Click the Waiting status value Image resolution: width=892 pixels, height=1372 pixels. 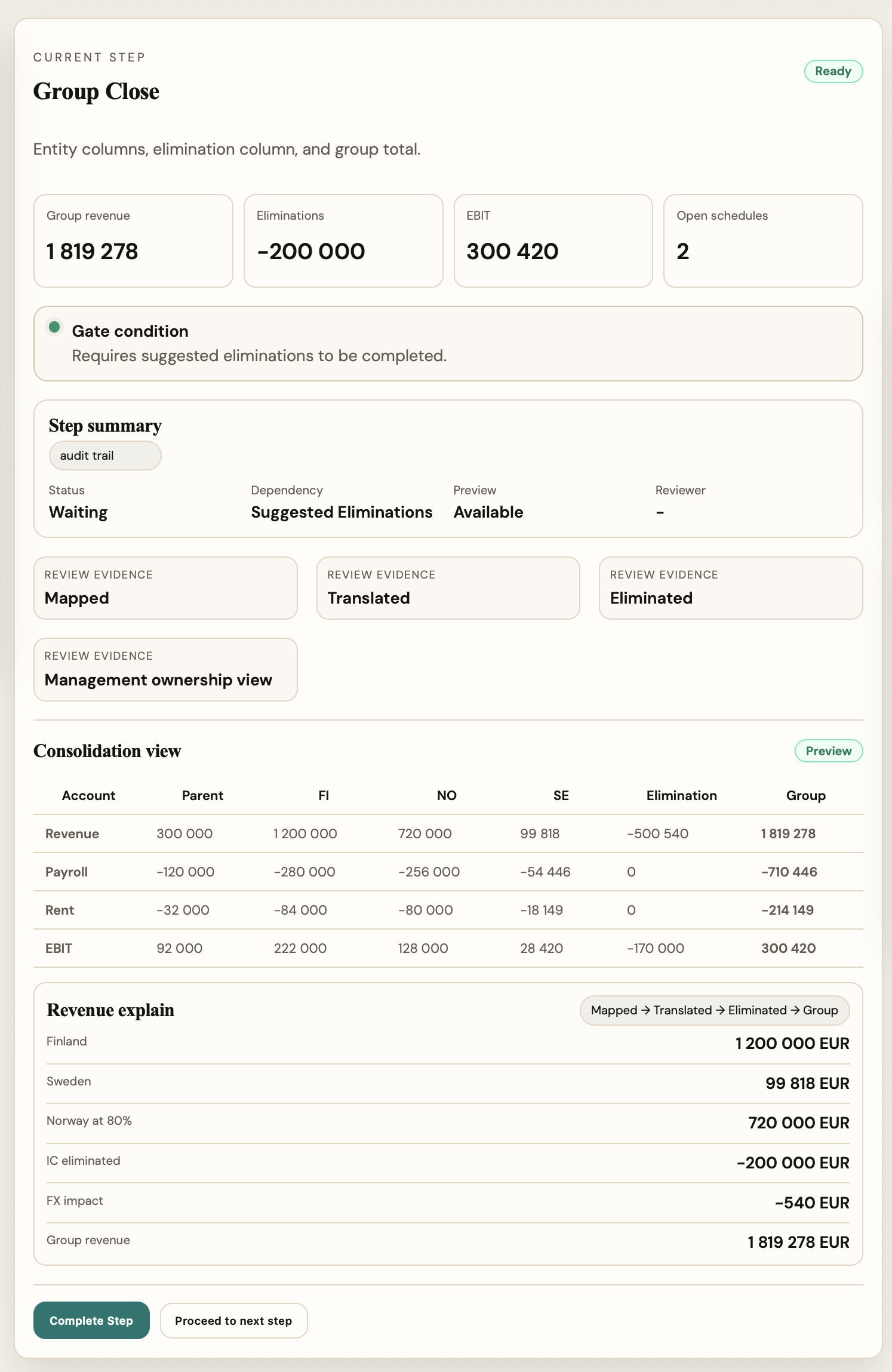[x=78, y=512]
